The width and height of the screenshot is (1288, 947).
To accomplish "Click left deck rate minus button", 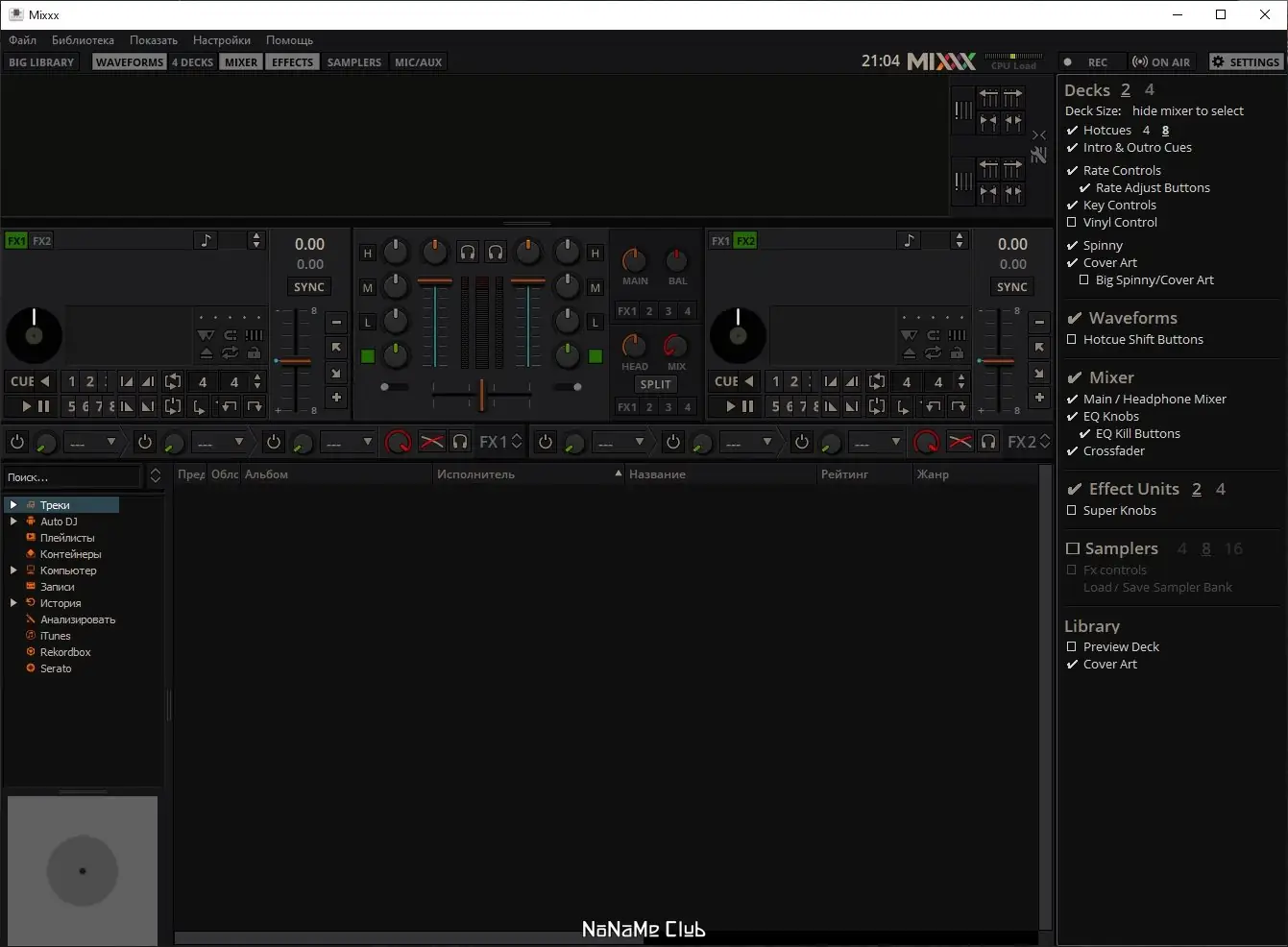I will [336, 323].
